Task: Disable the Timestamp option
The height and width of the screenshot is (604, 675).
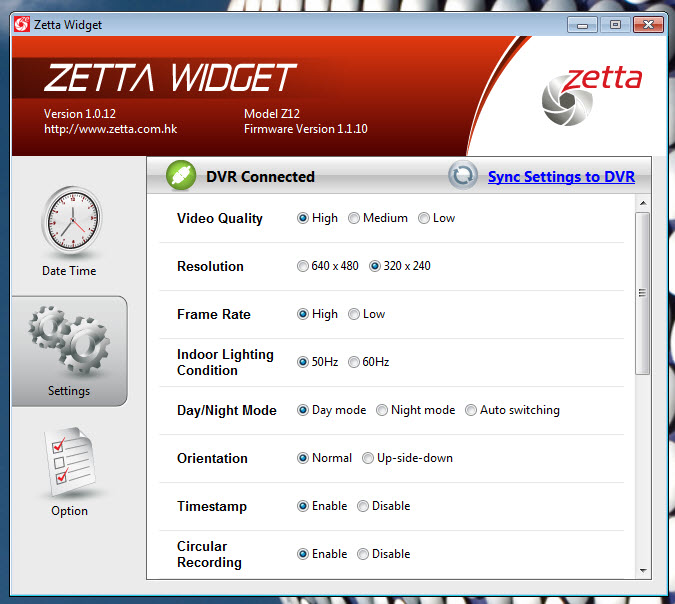Action: pyautogui.click(x=363, y=506)
